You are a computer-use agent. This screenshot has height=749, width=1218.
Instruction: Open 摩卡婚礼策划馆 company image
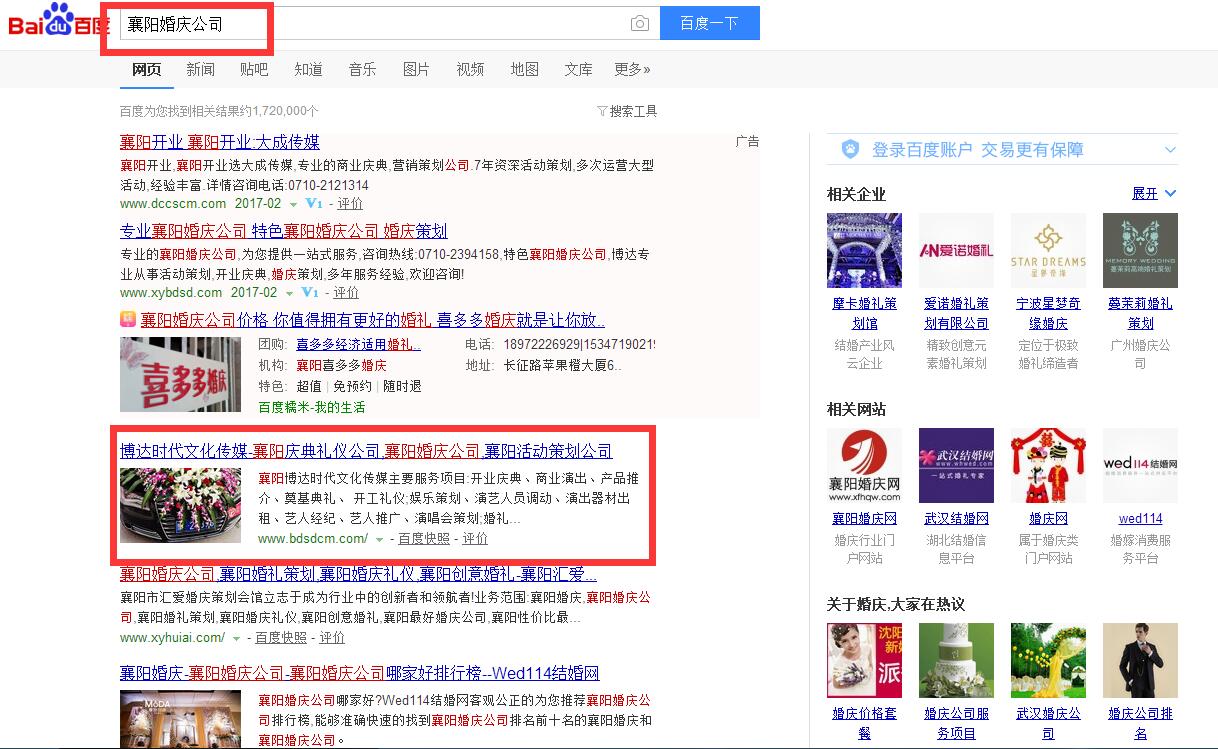(x=864, y=250)
